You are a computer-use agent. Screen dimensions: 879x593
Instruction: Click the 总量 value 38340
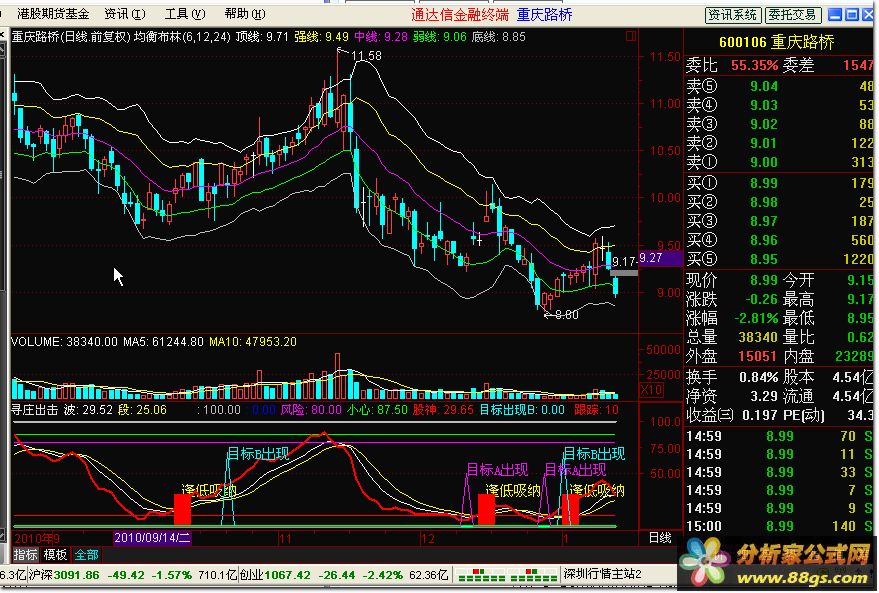[758, 337]
